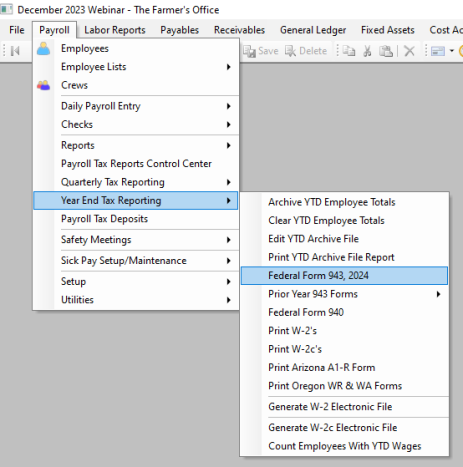Viewport: 463px width, 467px height.
Task: Open the General Ledger menu
Action: (313, 30)
